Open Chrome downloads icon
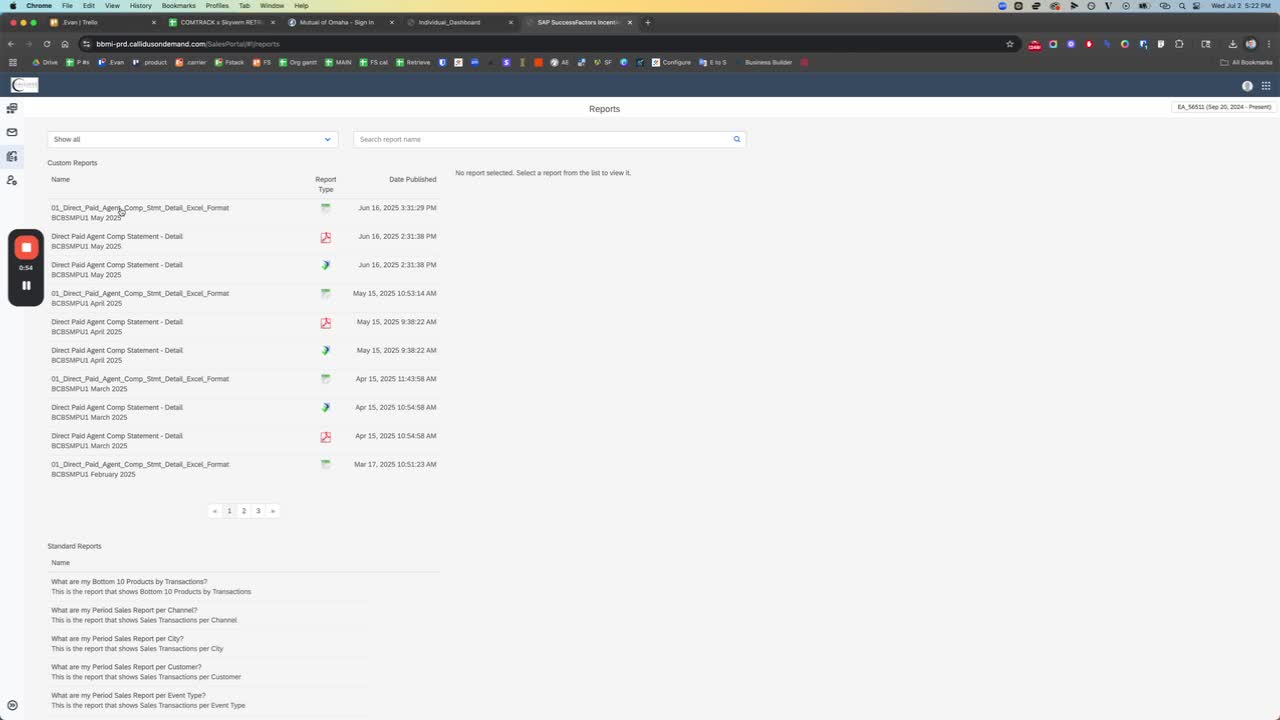The image size is (1280, 720). point(1233,44)
